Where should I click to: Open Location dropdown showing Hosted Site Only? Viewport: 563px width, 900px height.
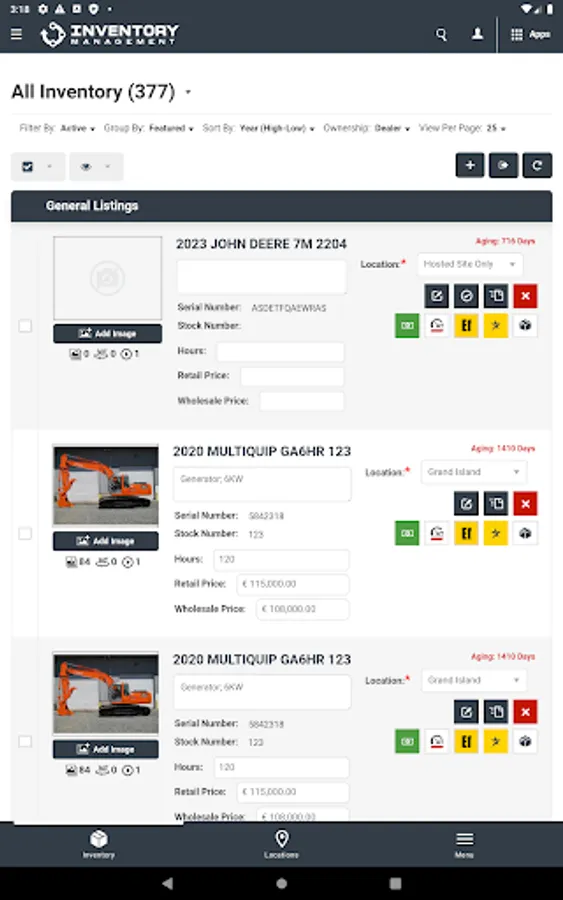pos(470,264)
